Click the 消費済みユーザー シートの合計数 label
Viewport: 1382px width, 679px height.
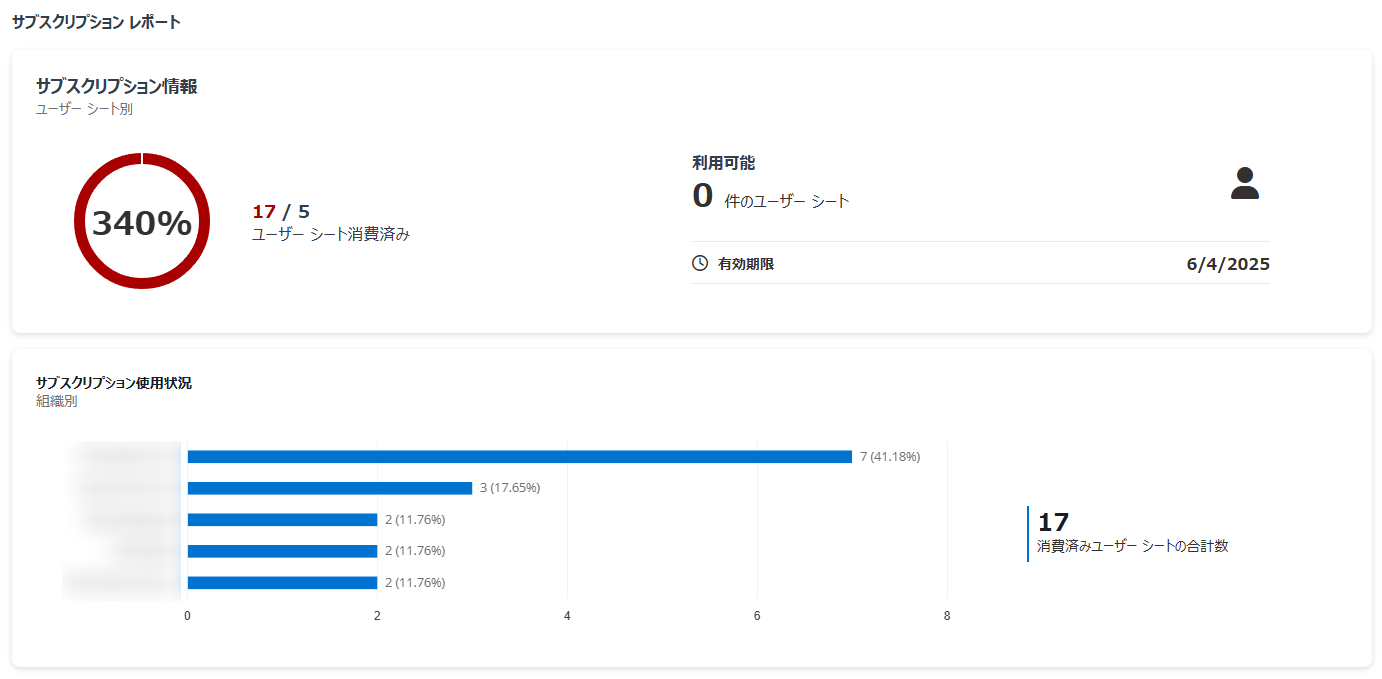coord(1132,547)
